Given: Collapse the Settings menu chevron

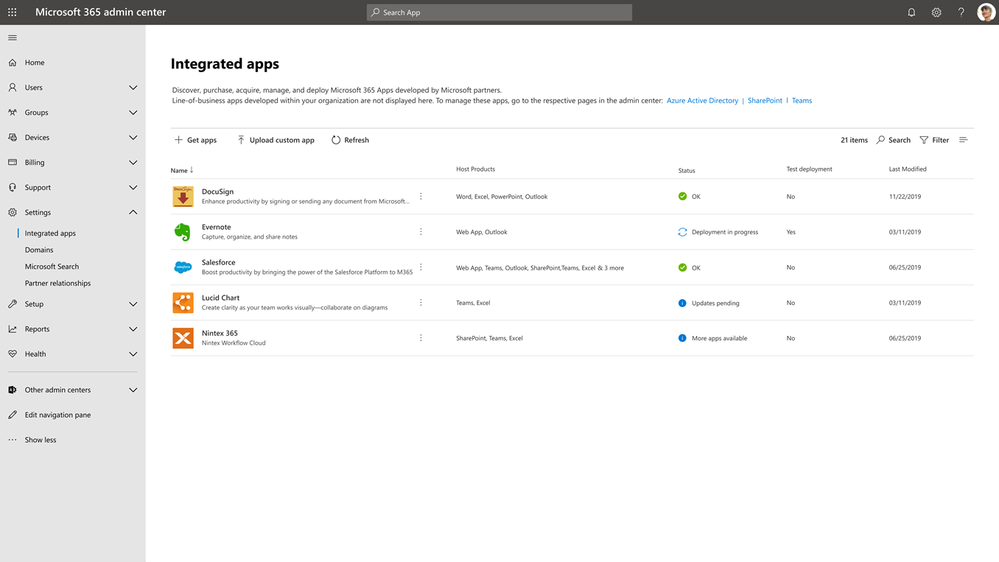Looking at the screenshot, I should (133, 212).
